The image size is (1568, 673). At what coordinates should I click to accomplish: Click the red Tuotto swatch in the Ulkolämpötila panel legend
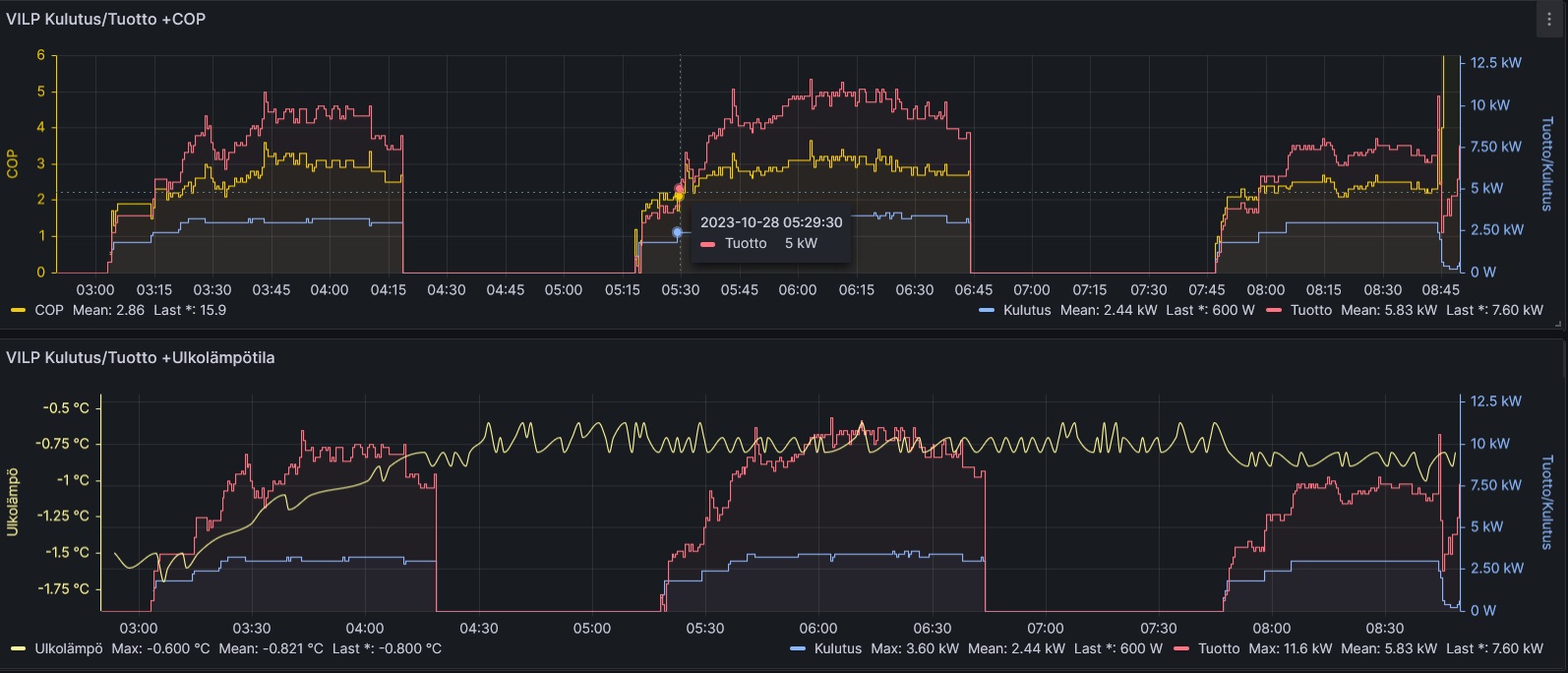tap(1182, 648)
